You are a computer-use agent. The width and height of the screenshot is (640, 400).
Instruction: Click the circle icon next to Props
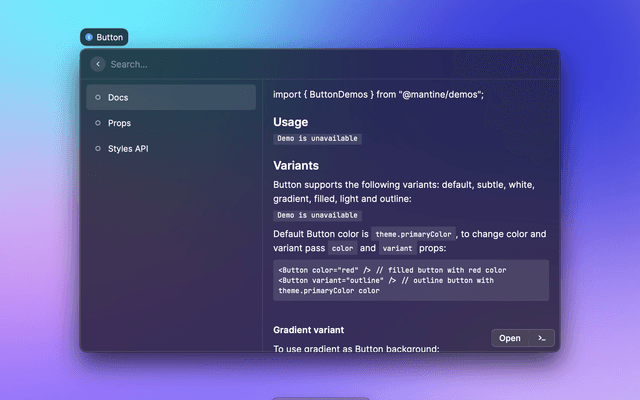97,123
